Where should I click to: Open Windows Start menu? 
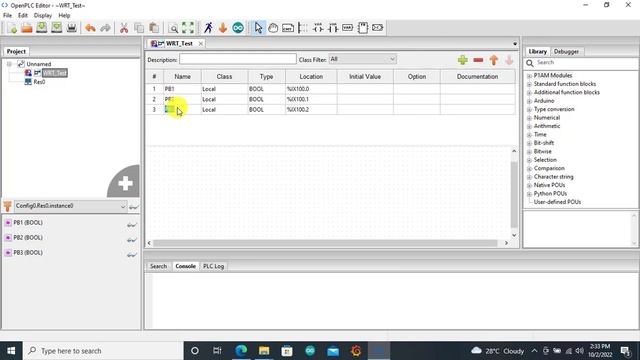pos(11,351)
